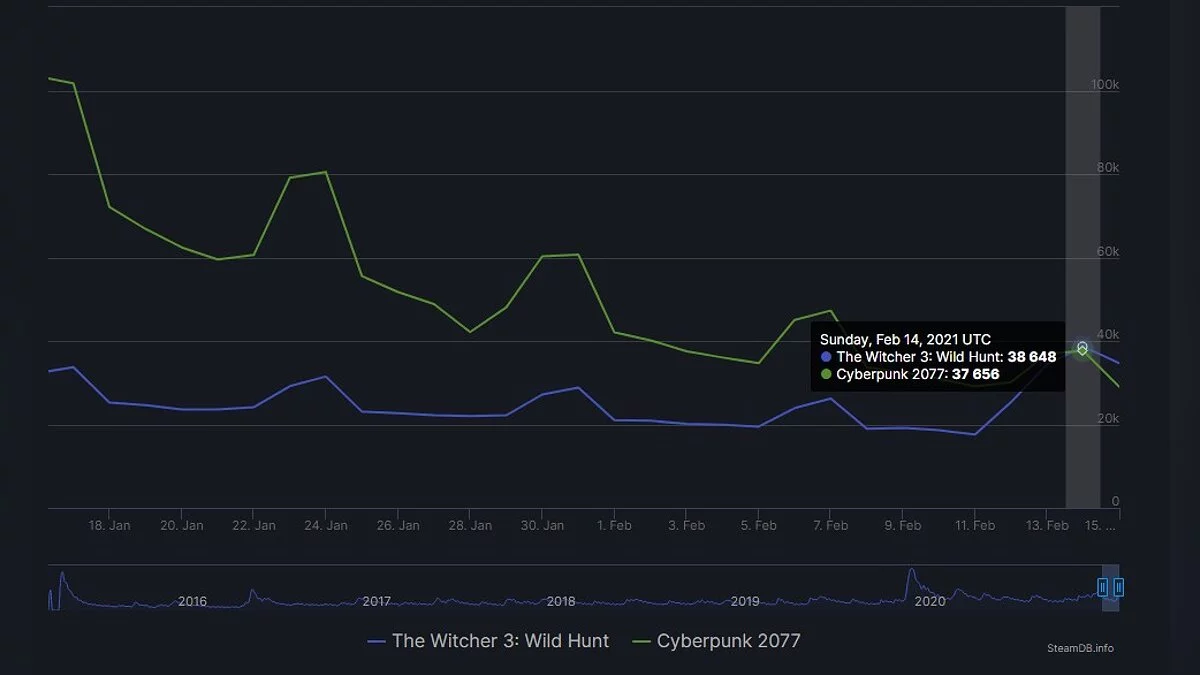This screenshot has height=675, width=1200.
Task: Click the tooltip date header Sunday, Feb 14
Action: click(905, 340)
